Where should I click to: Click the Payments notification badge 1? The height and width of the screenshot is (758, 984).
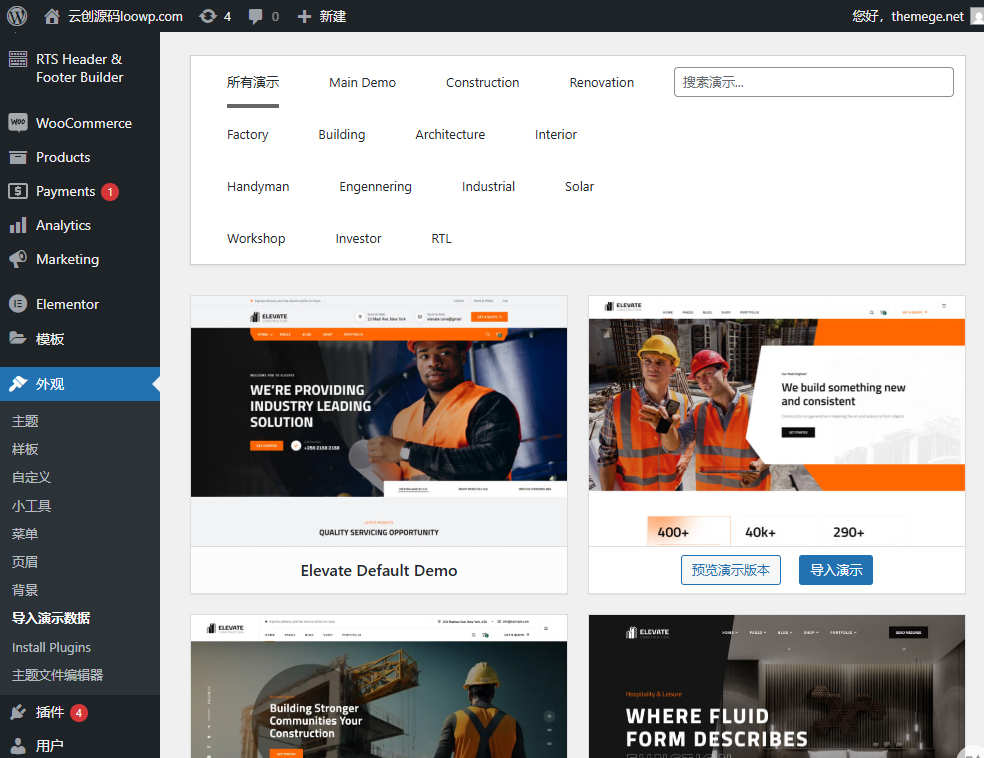point(110,191)
